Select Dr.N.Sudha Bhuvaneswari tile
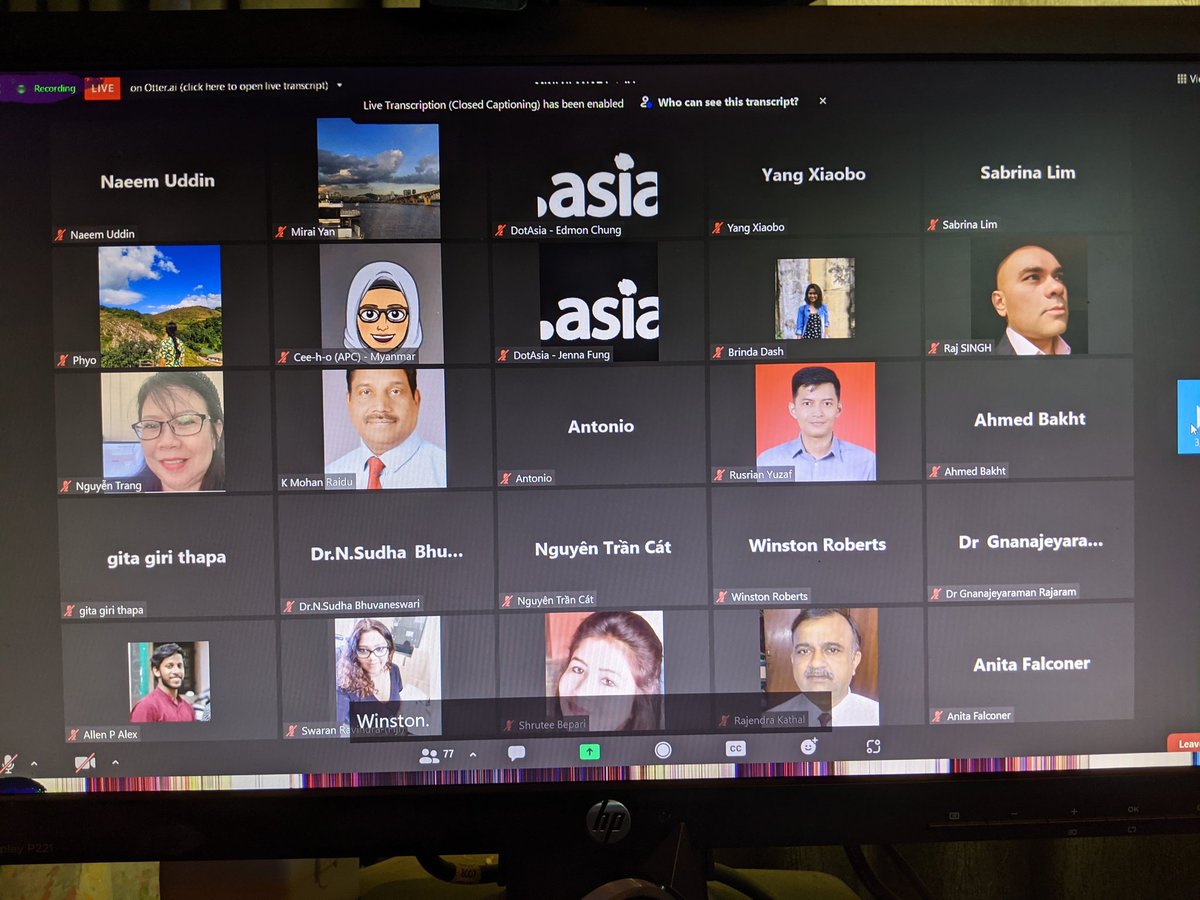 pyautogui.click(x=386, y=552)
